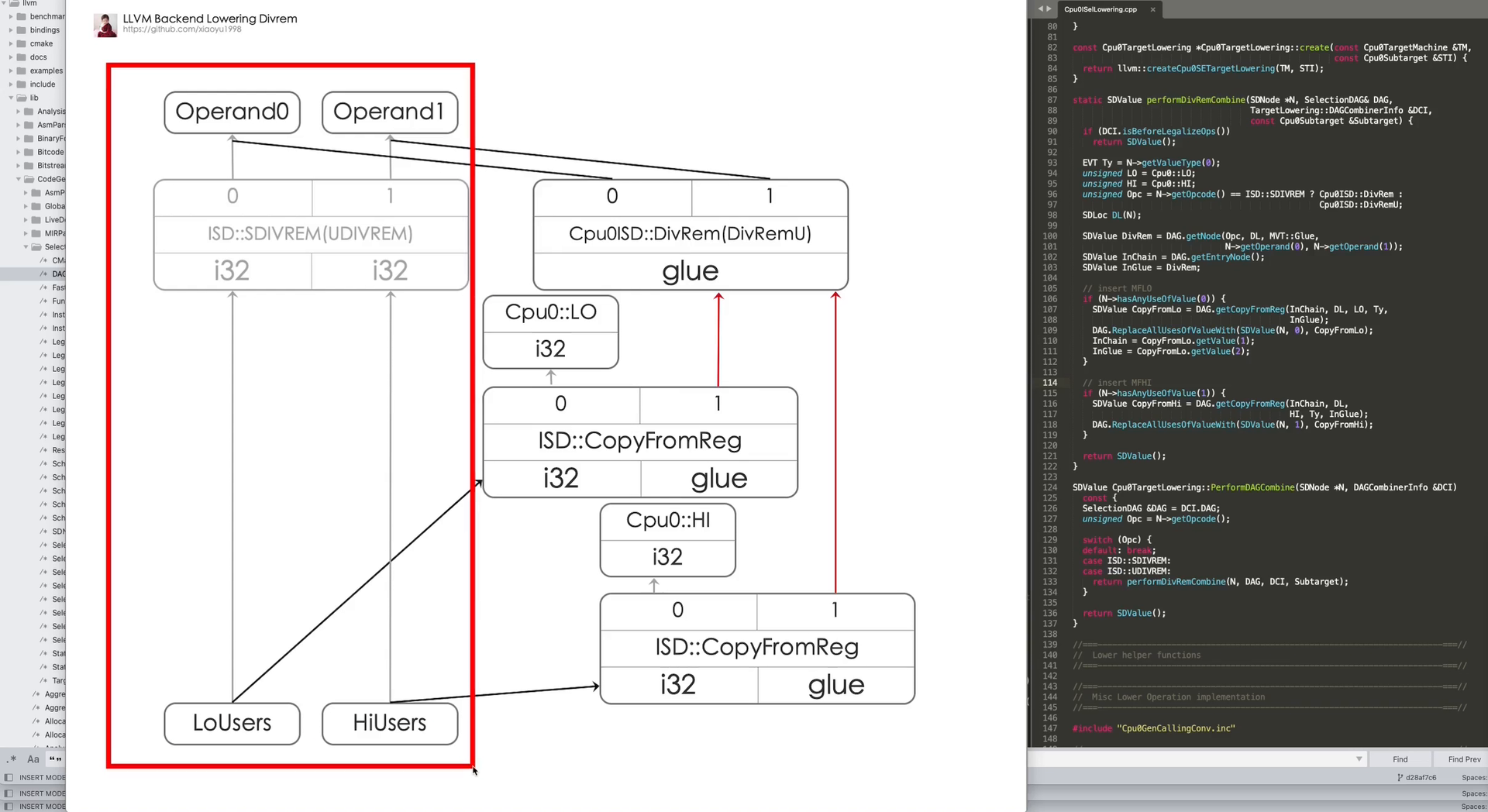Click the file icon beside Targ
Viewport: 1488px width, 812px height.
click(x=44, y=680)
